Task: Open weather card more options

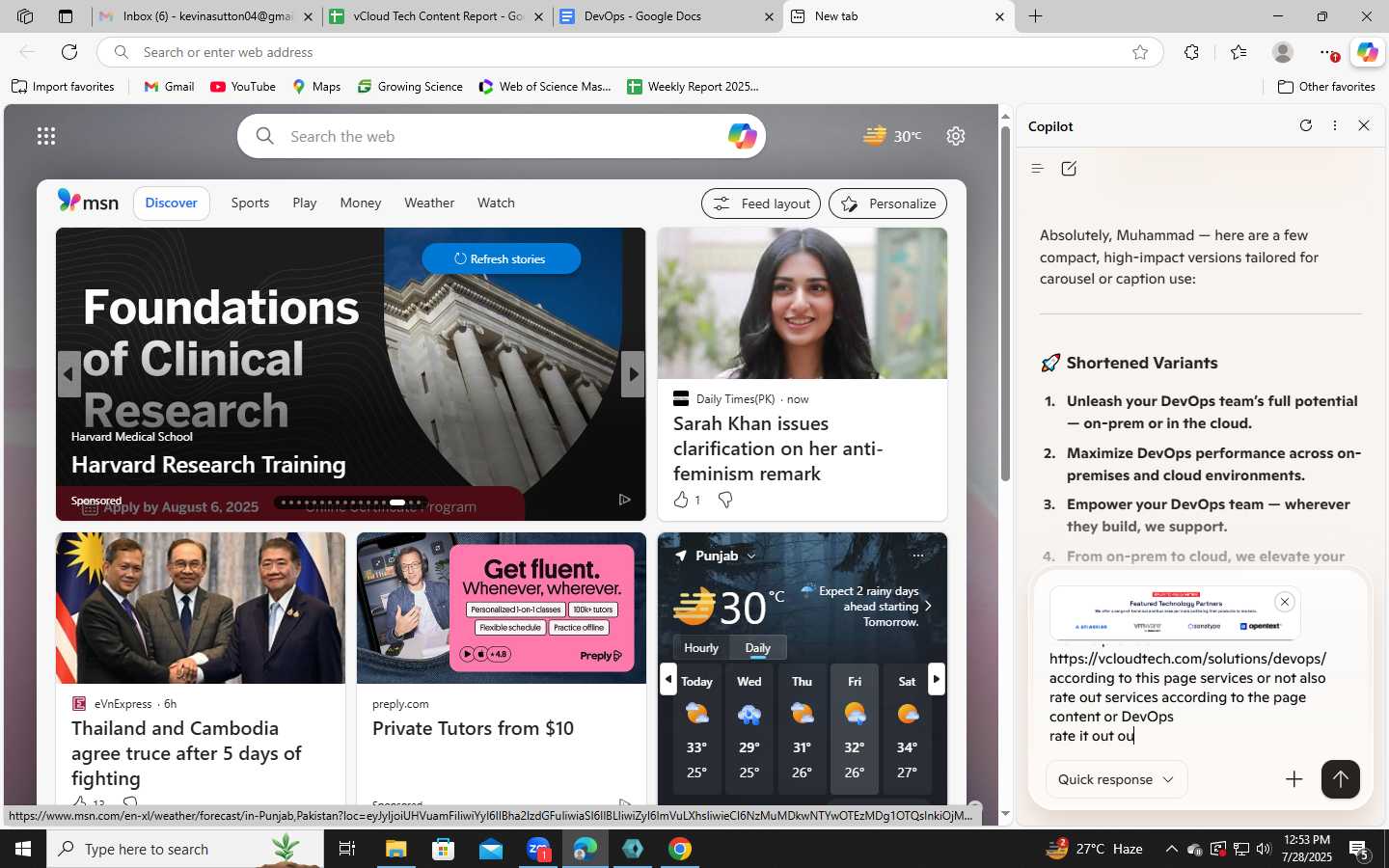Action: pos(918,556)
